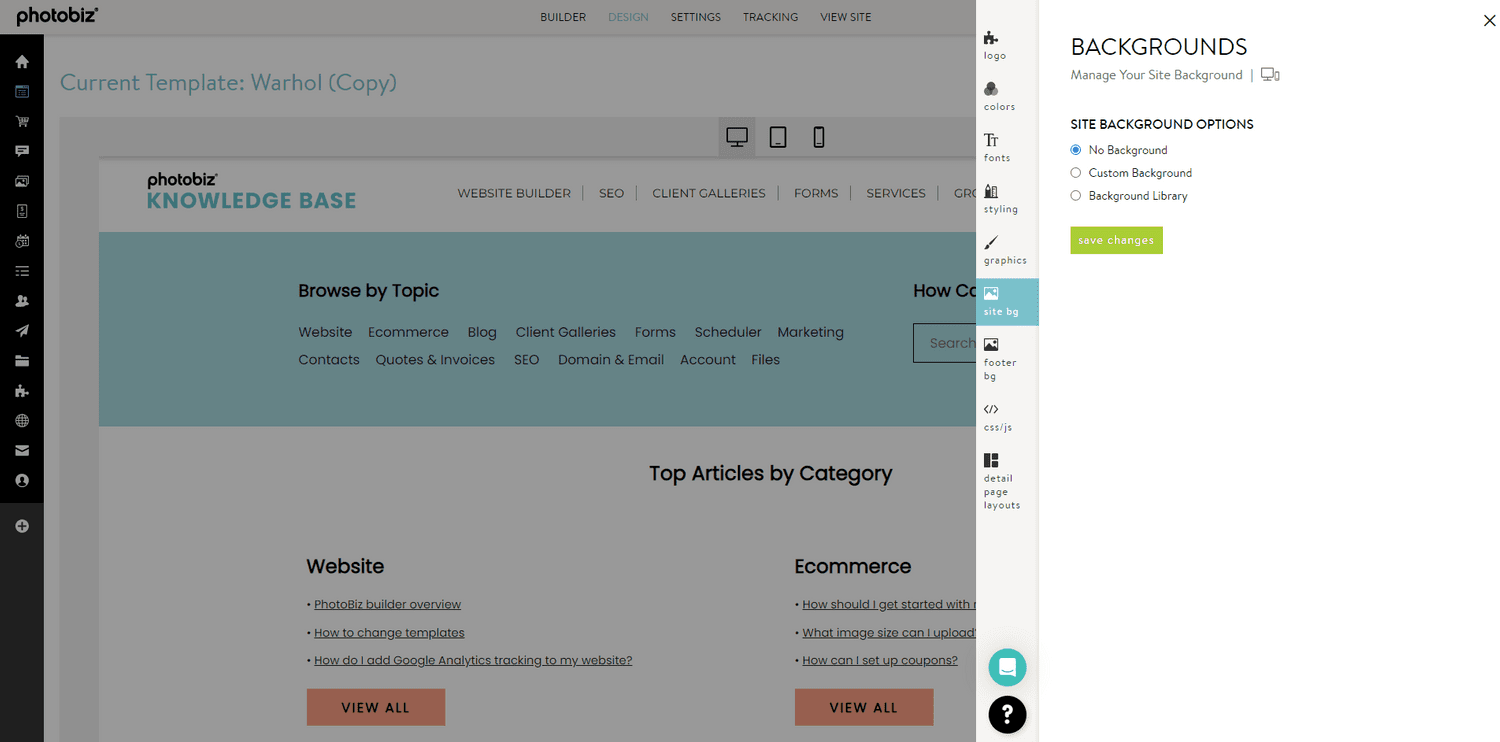1500x742 pixels.
Task: Select the Custom Background option
Action: pos(1076,172)
